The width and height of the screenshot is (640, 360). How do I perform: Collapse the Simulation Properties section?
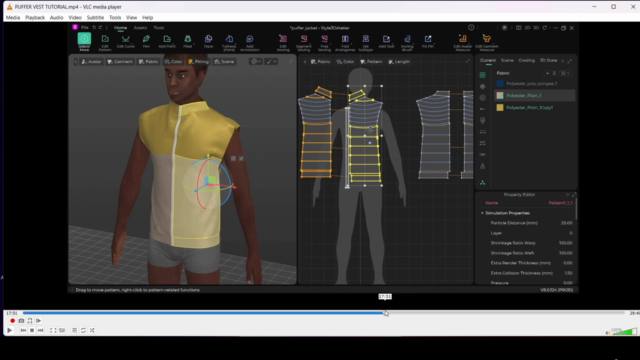pyautogui.click(x=482, y=213)
